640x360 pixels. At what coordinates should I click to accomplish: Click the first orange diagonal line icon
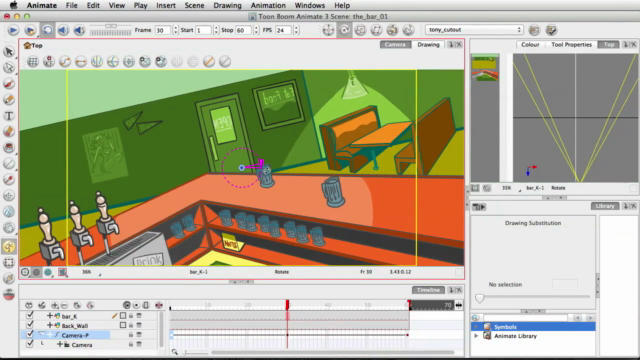tap(209, 62)
